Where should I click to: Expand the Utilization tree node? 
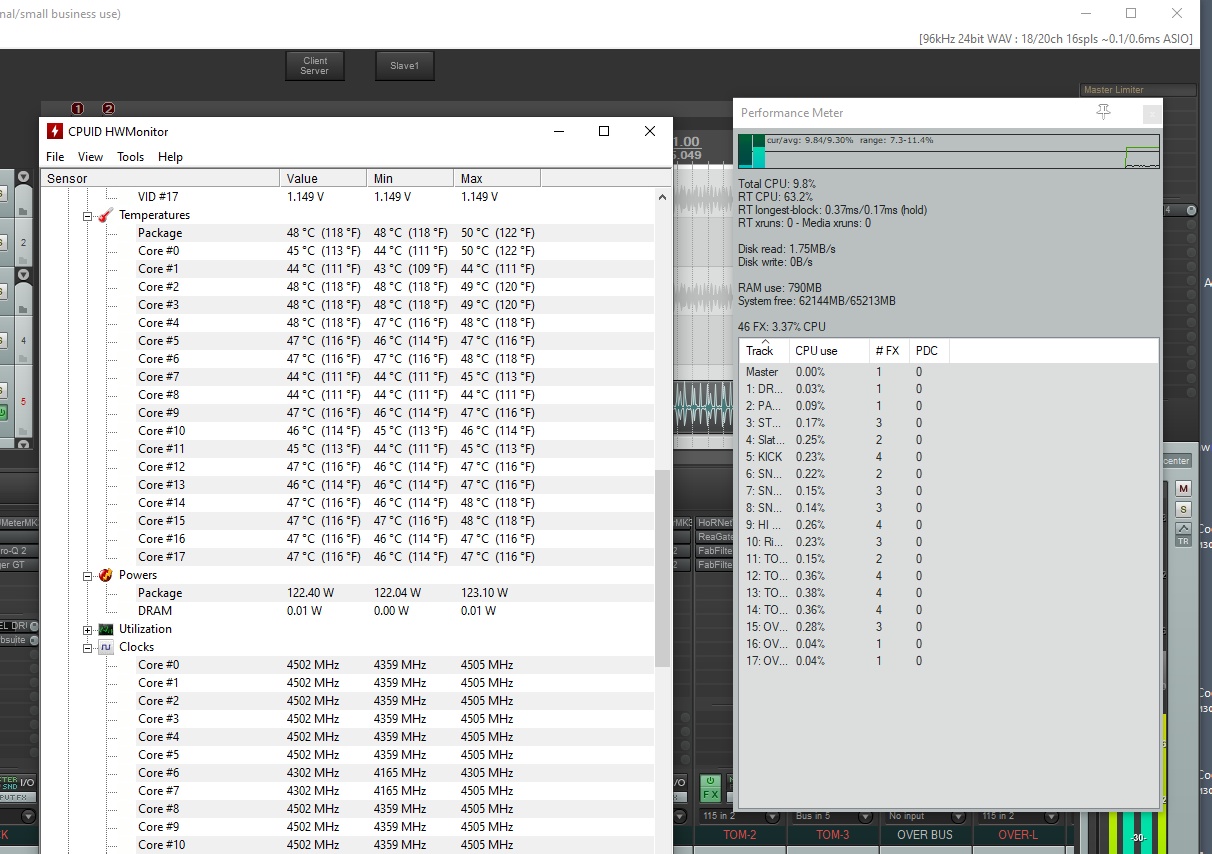click(x=87, y=629)
